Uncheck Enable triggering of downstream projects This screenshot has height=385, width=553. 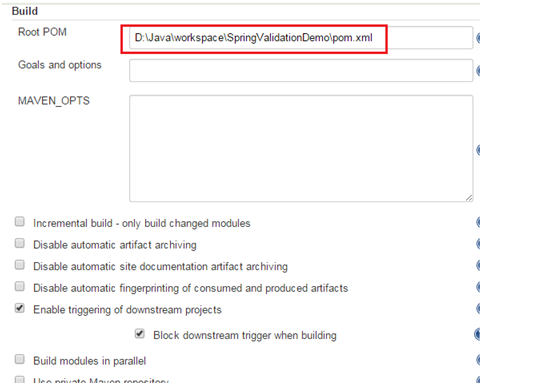pyautogui.click(x=20, y=308)
